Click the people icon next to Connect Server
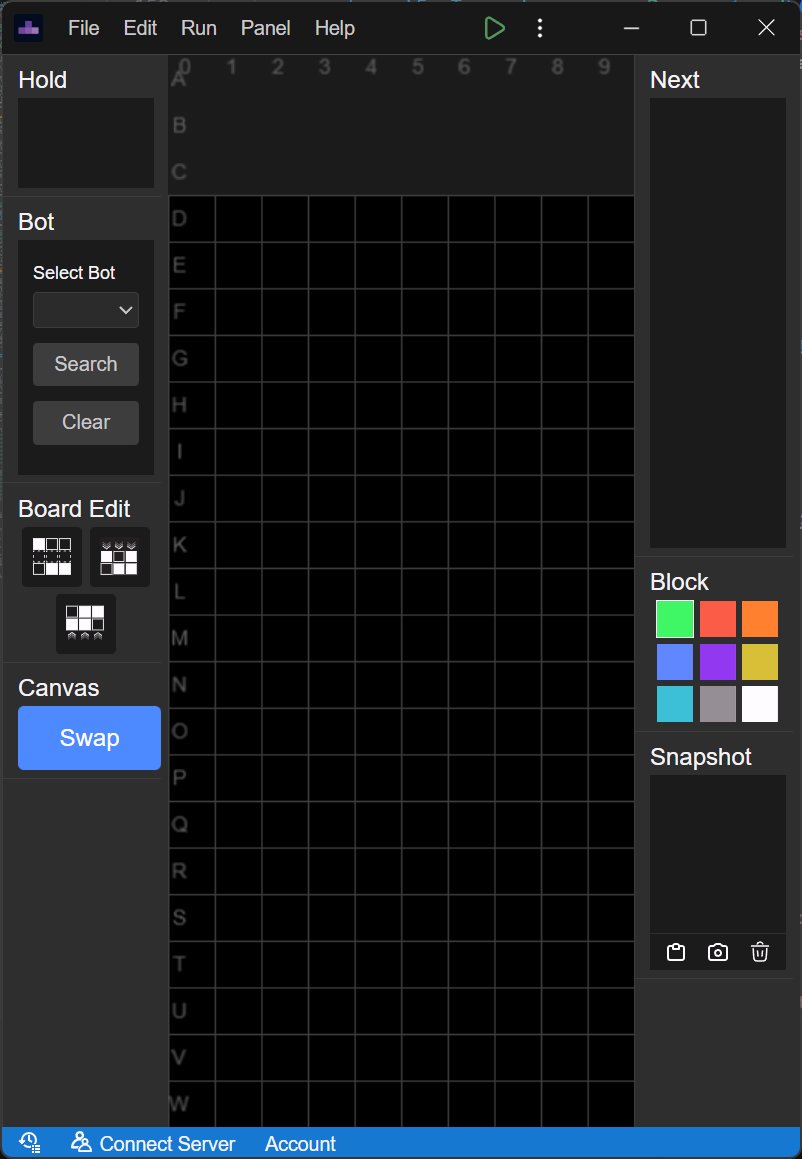 82,1143
